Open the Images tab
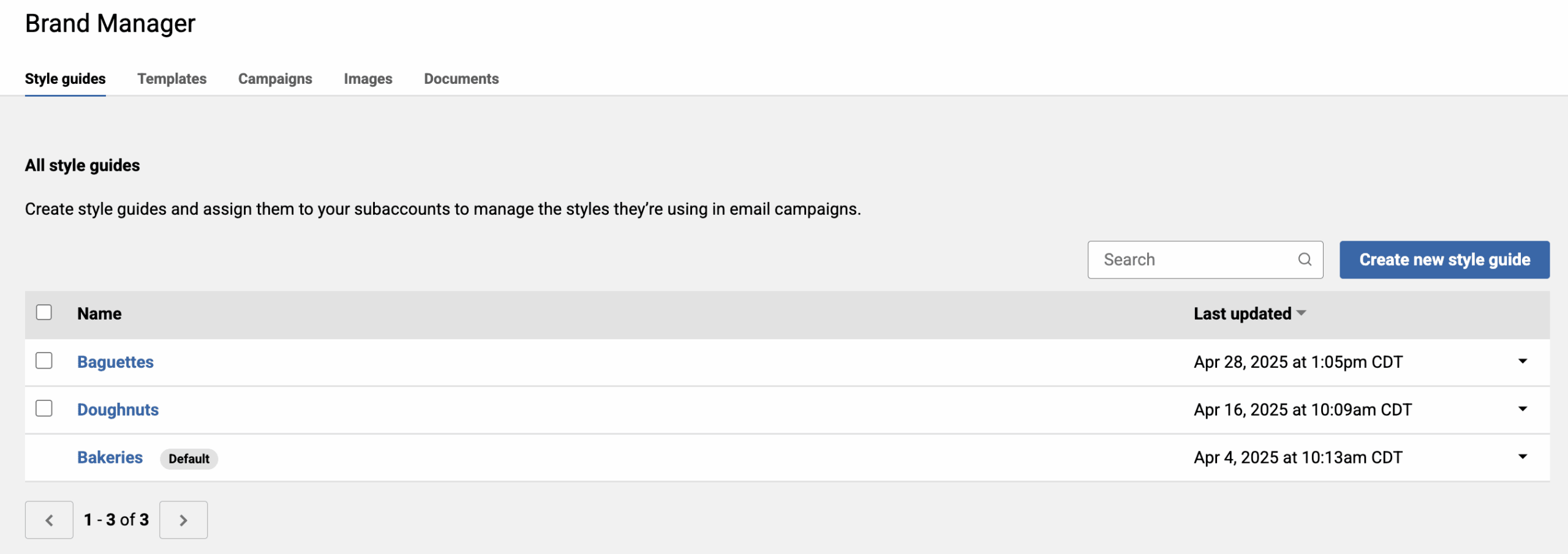 pos(367,79)
